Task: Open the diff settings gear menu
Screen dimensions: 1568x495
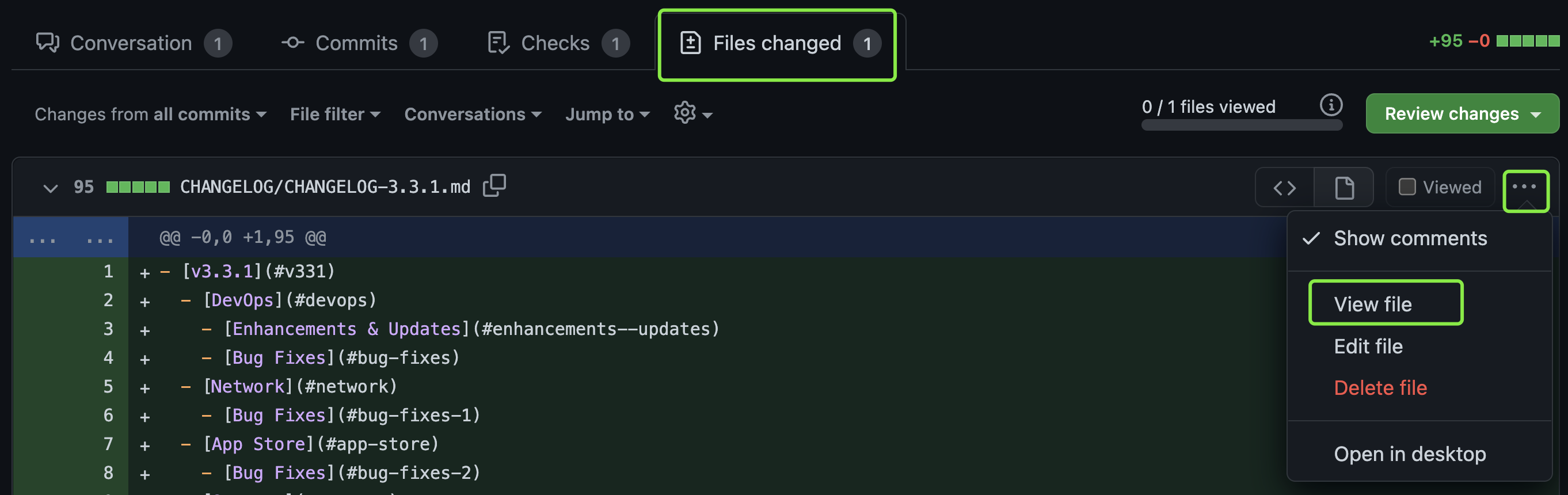Action: pos(692,113)
